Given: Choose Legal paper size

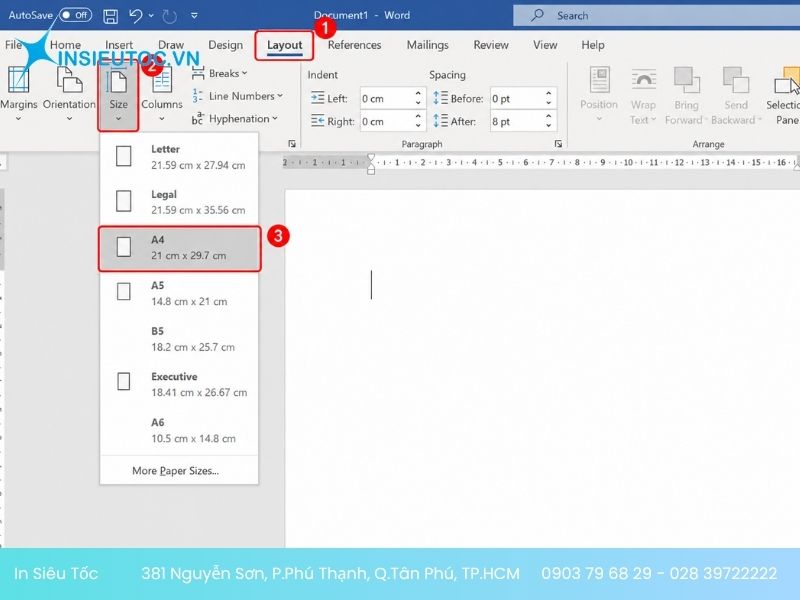Looking at the screenshot, I should 179,202.
